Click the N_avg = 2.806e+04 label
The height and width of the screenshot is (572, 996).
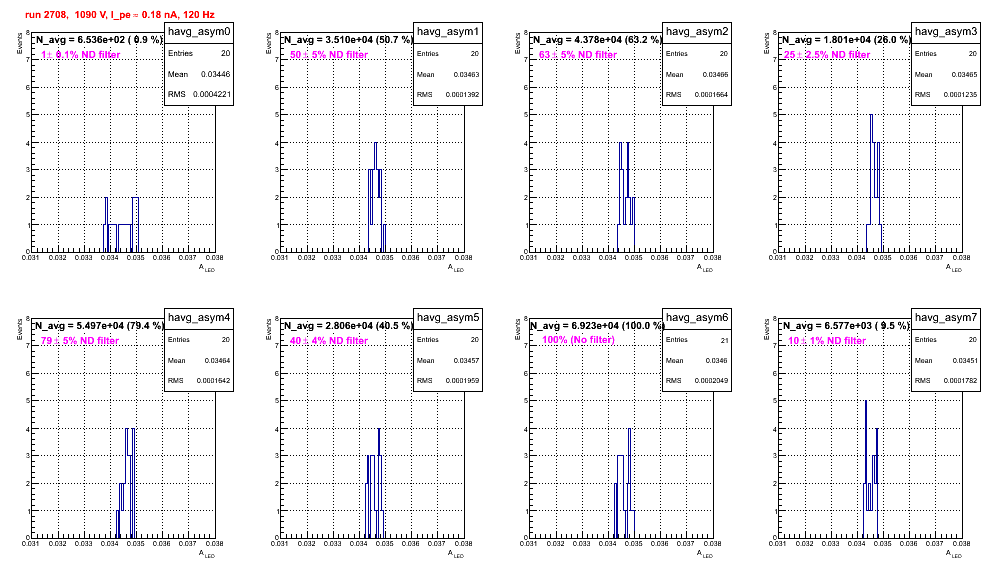click(x=348, y=325)
